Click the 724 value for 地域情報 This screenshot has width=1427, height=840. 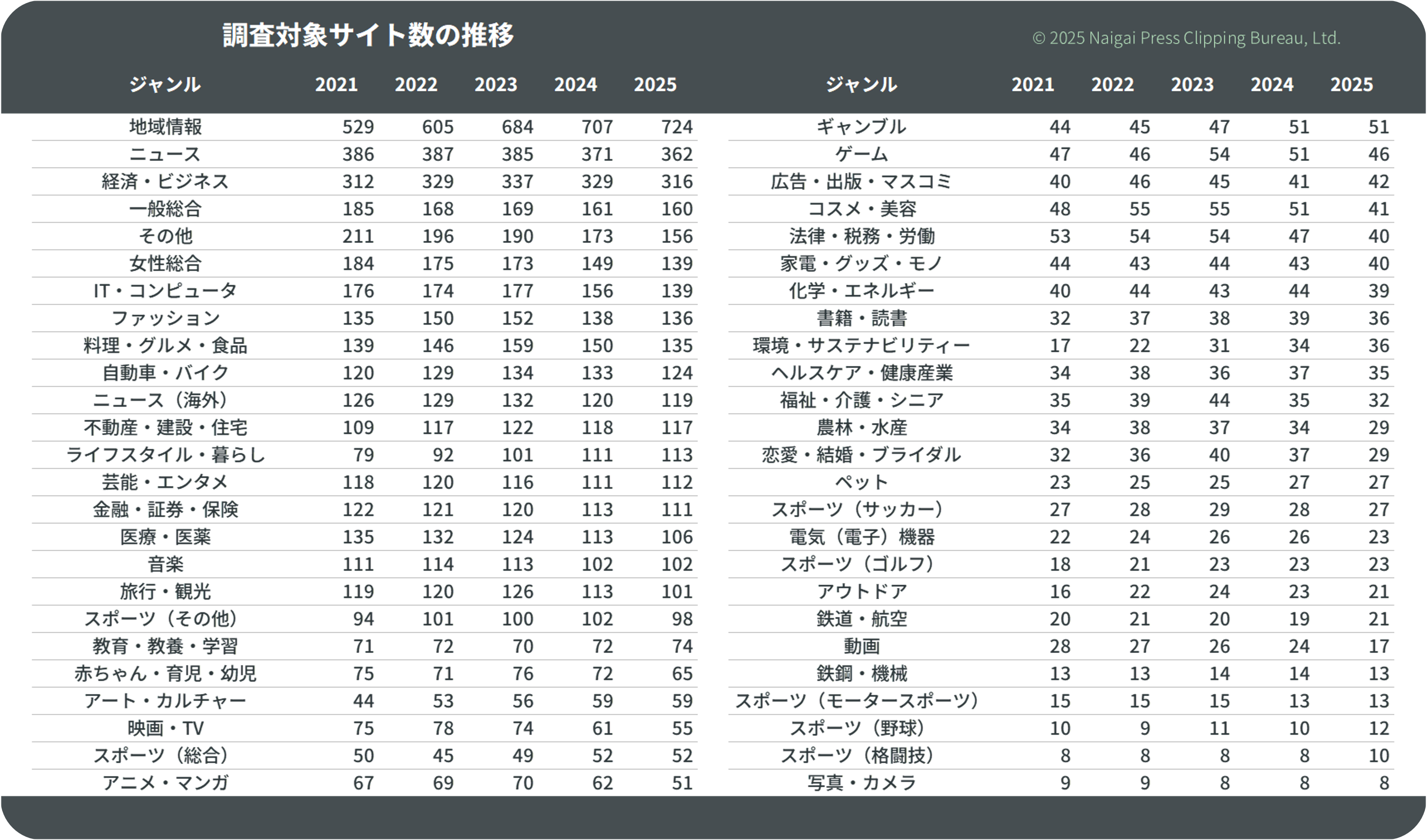pyautogui.click(x=677, y=126)
